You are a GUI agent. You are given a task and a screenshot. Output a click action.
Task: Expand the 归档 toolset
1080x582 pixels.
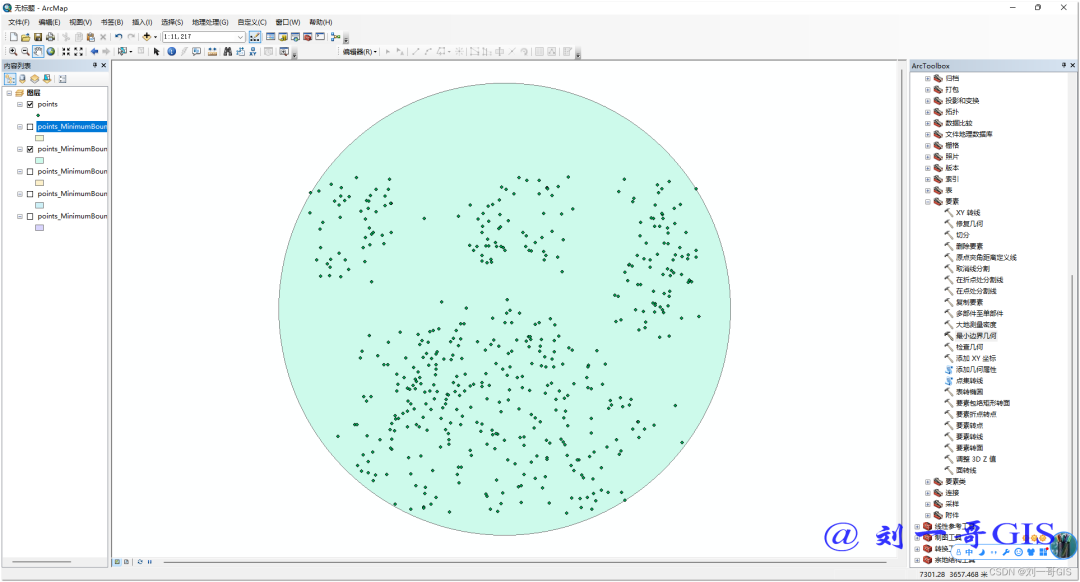tap(927, 79)
